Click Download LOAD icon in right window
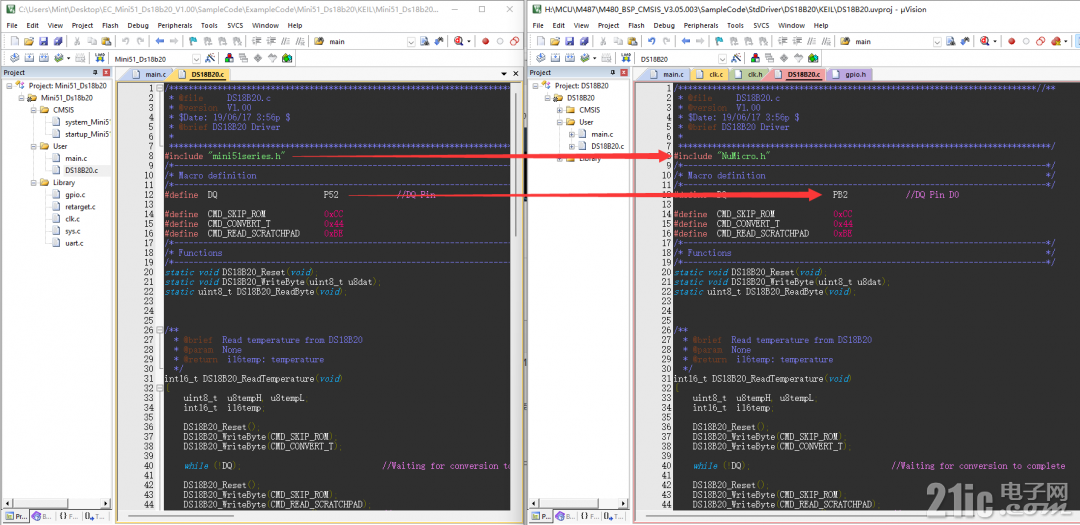This screenshot has width=1080, height=525. coord(626,58)
